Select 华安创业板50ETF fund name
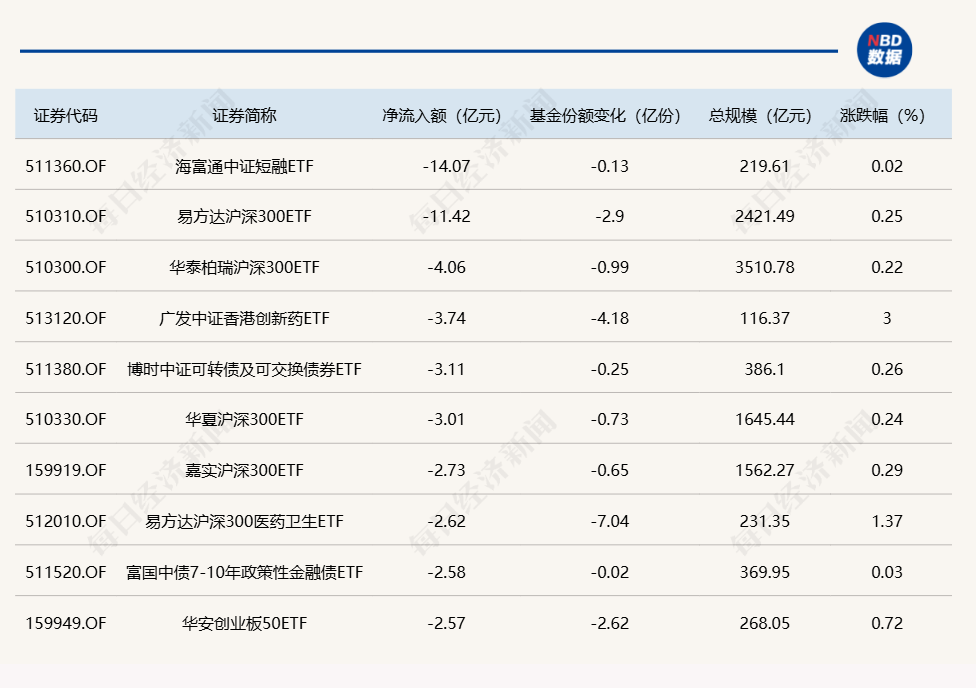Viewport: 976px width, 688px height. [244, 624]
